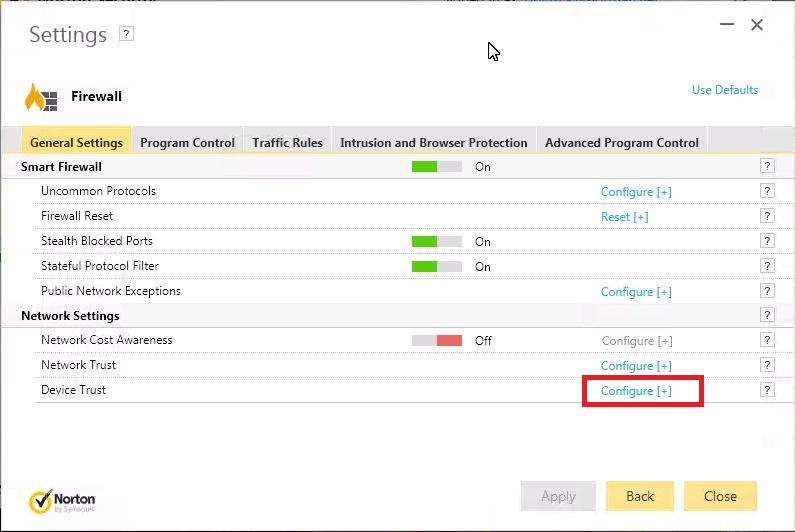Open help for the Uncommon Protocols row
The image size is (795, 532).
(x=767, y=191)
